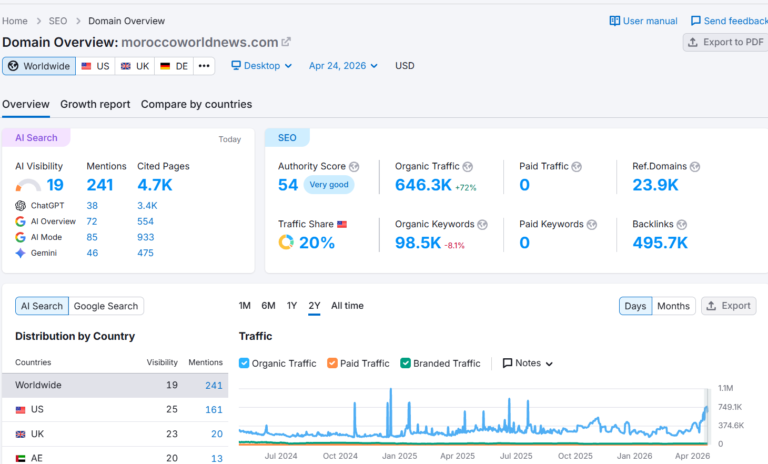Click the info icon beside Backlinks

(x=681, y=224)
